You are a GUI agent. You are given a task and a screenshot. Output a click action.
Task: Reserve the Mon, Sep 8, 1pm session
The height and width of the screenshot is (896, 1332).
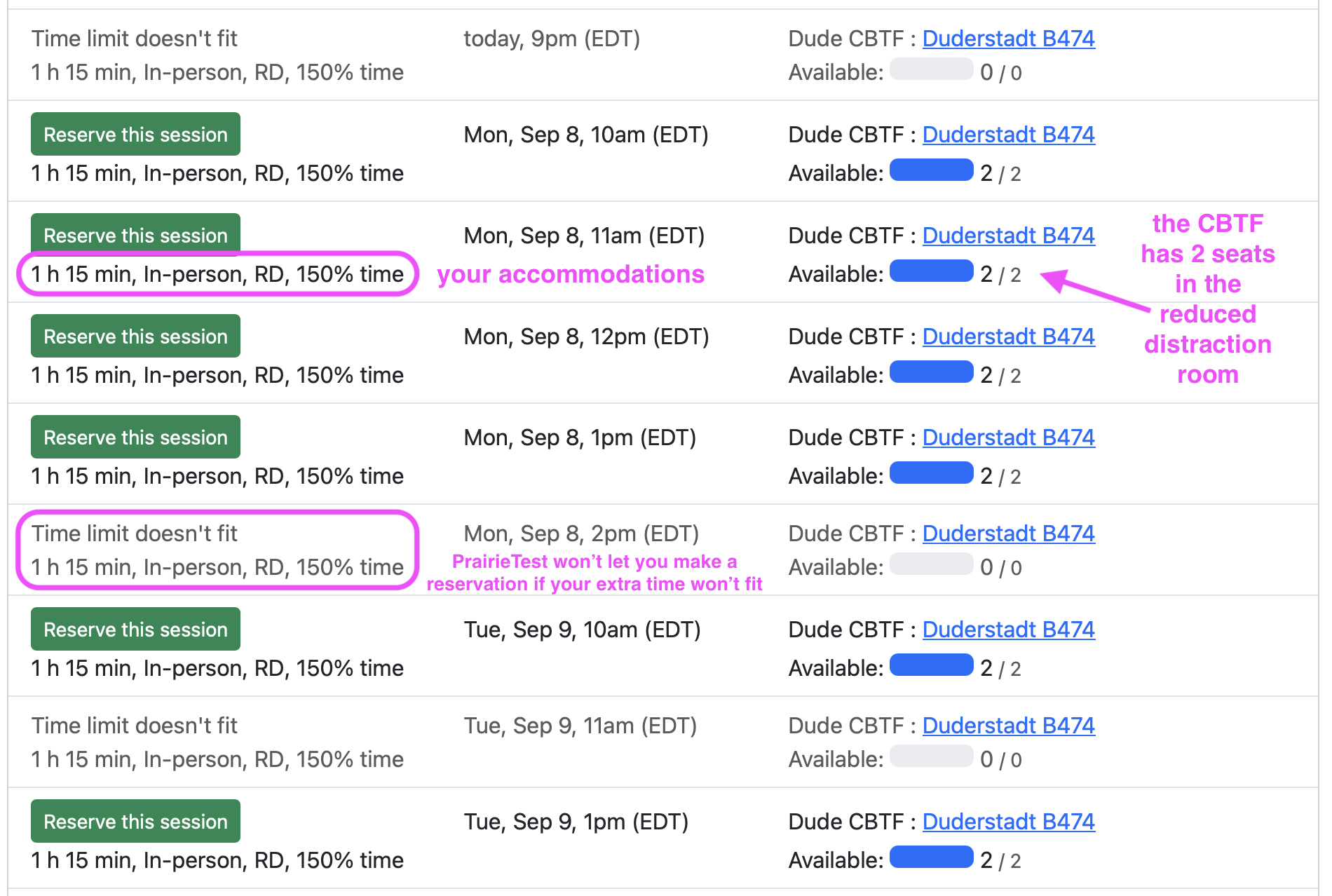[135, 437]
